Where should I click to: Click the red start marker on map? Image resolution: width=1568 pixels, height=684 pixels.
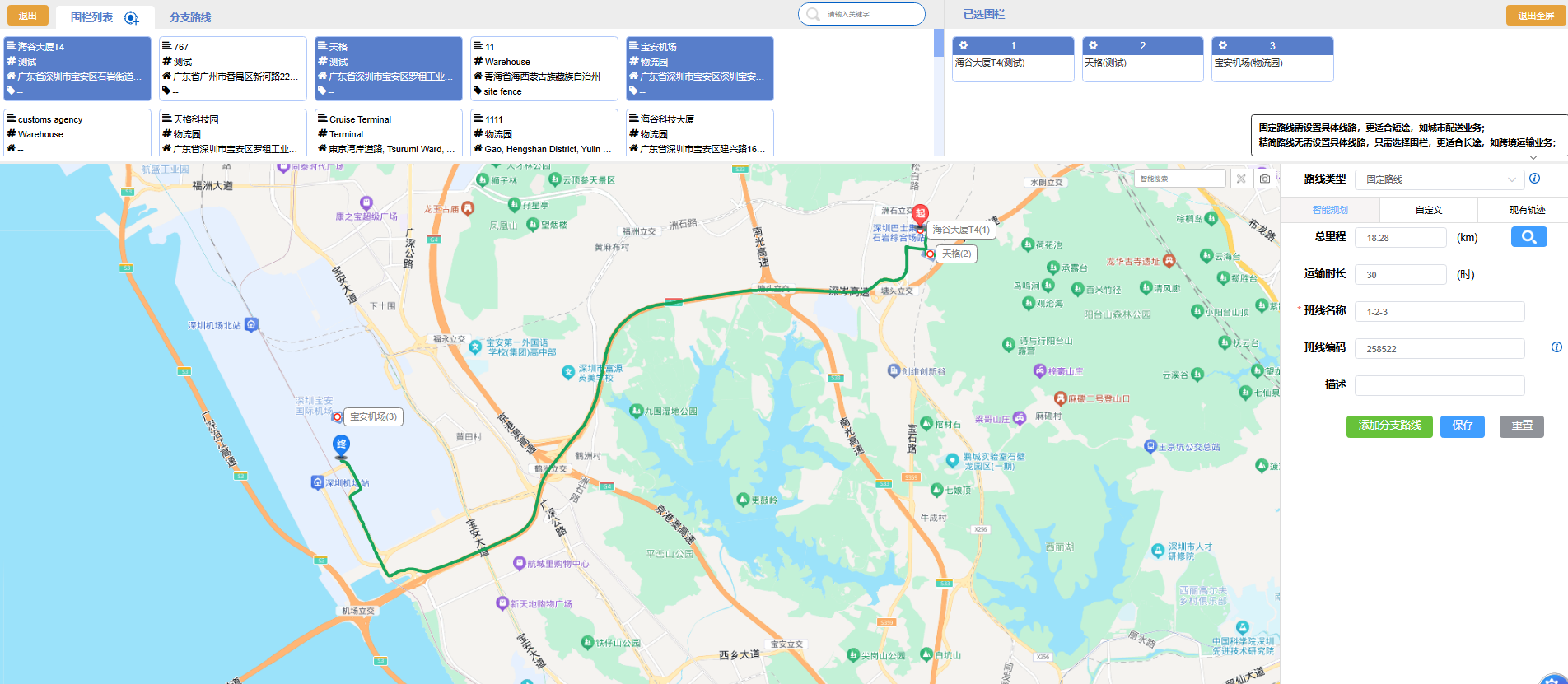(920, 214)
